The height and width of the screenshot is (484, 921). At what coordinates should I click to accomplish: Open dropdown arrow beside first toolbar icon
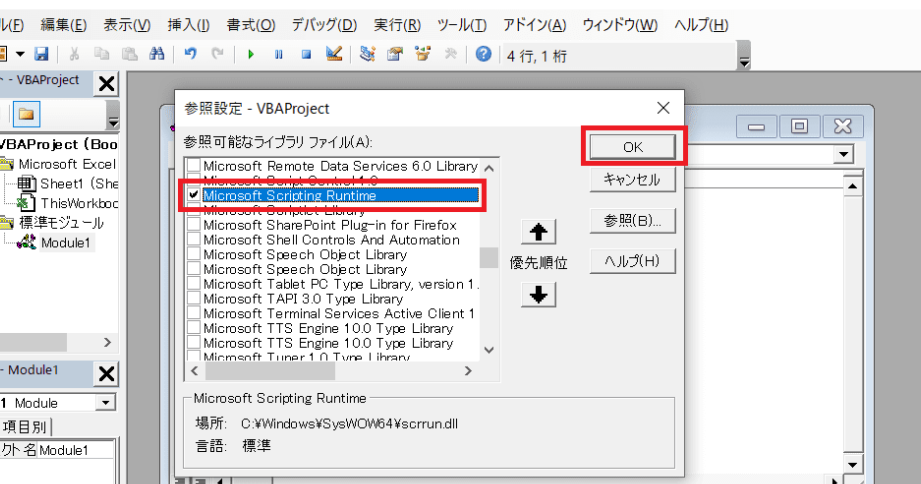20,55
